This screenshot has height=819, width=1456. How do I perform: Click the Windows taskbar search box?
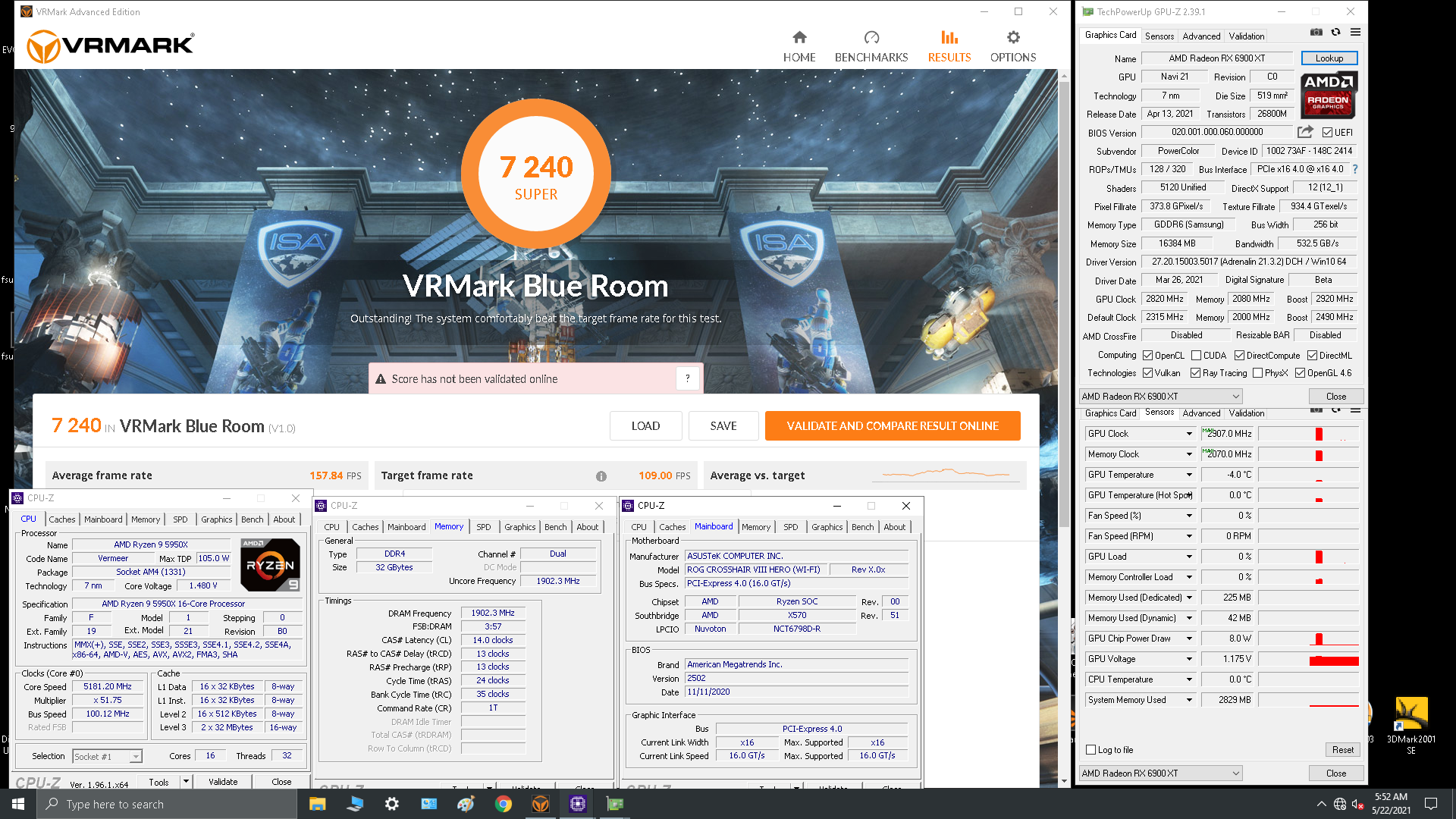167,804
